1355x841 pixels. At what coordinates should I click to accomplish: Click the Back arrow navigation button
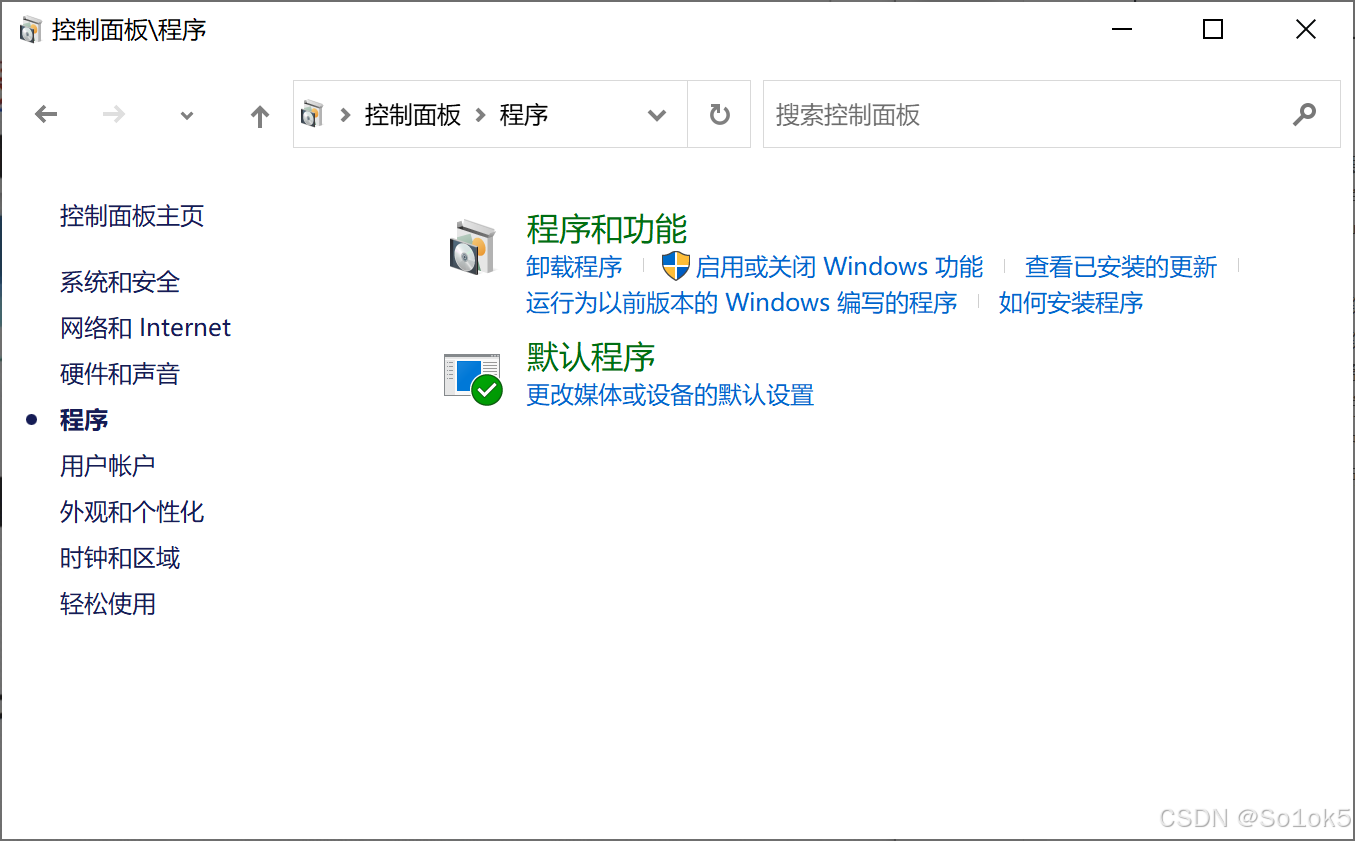coord(46,115)
